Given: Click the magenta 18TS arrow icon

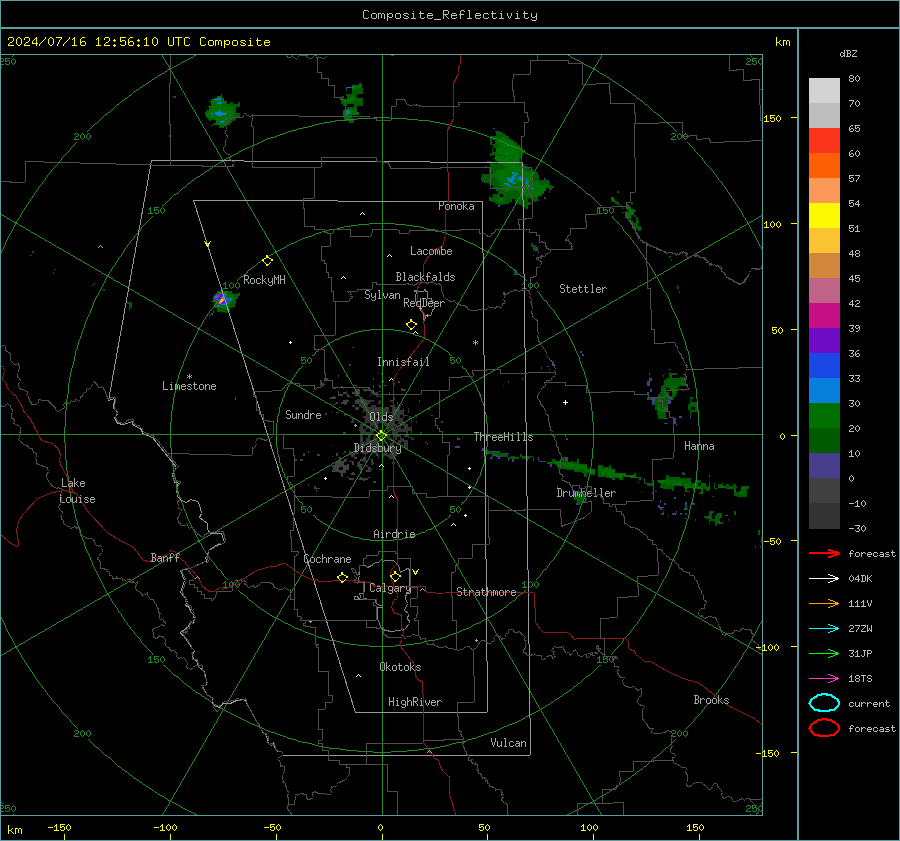Looking at the screenshot, I should click(824, 678).
